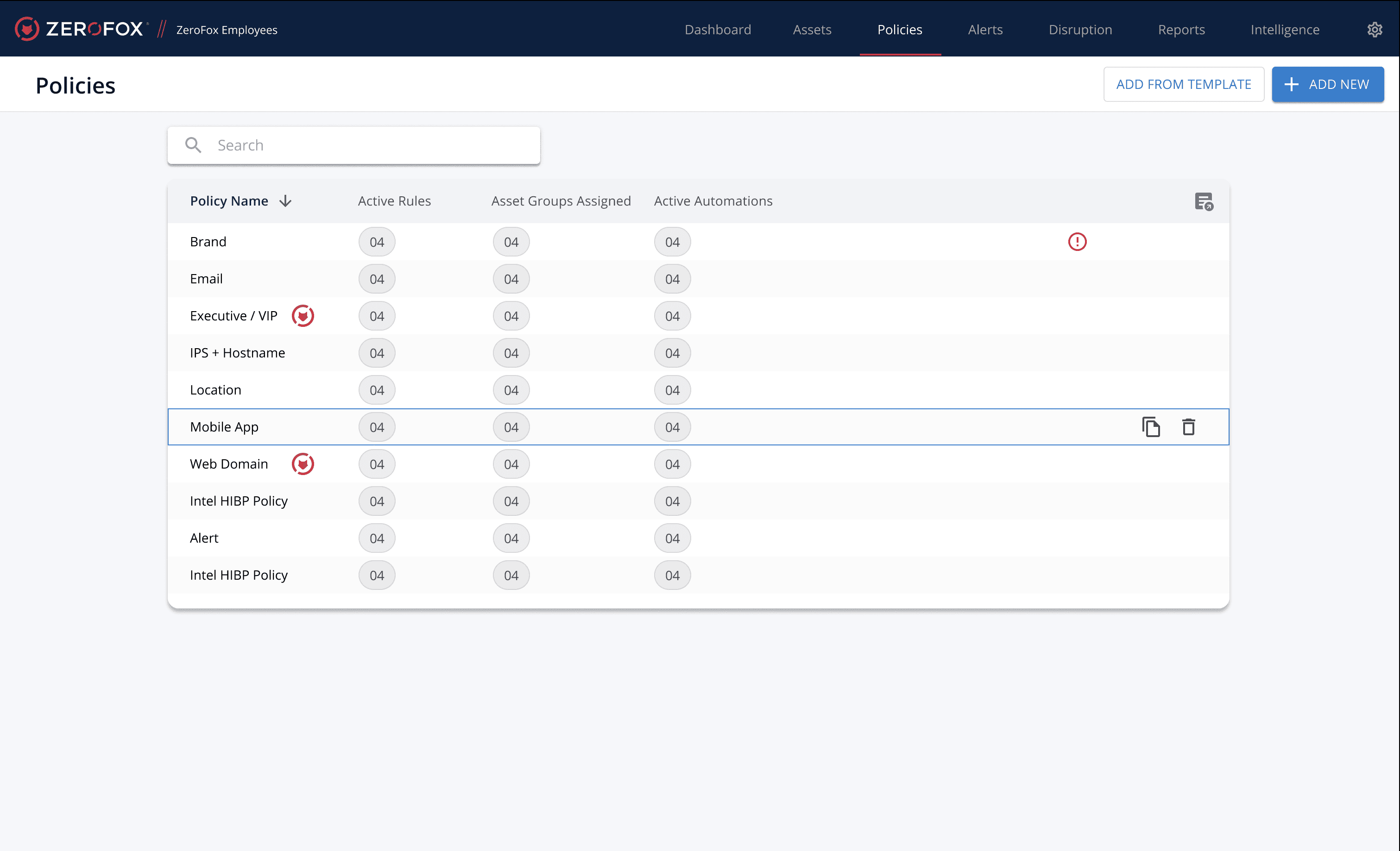Click the search magnifier icon
This screenshot has width=1400, height=851.
coord(193,145)
